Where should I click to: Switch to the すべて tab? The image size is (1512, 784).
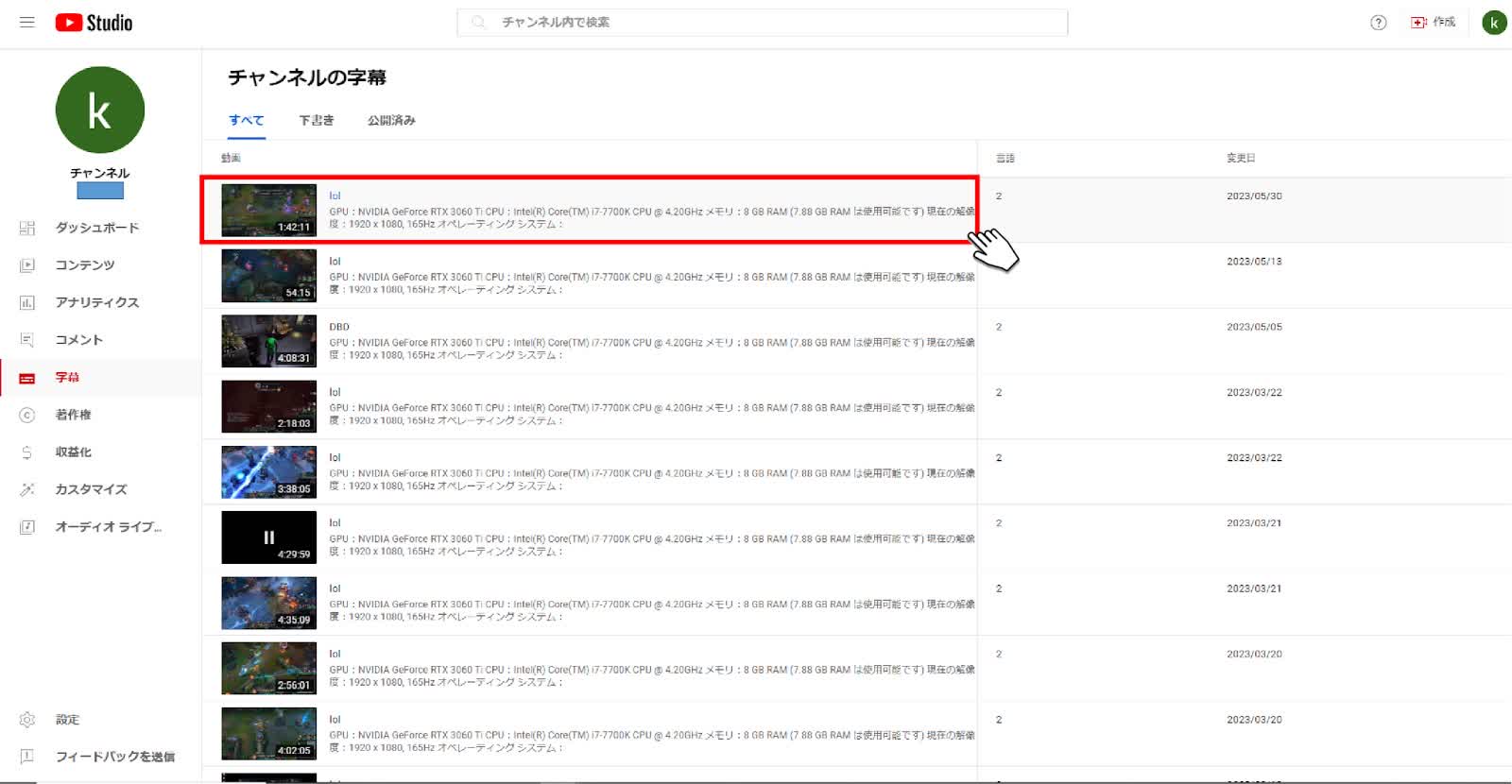247,121
